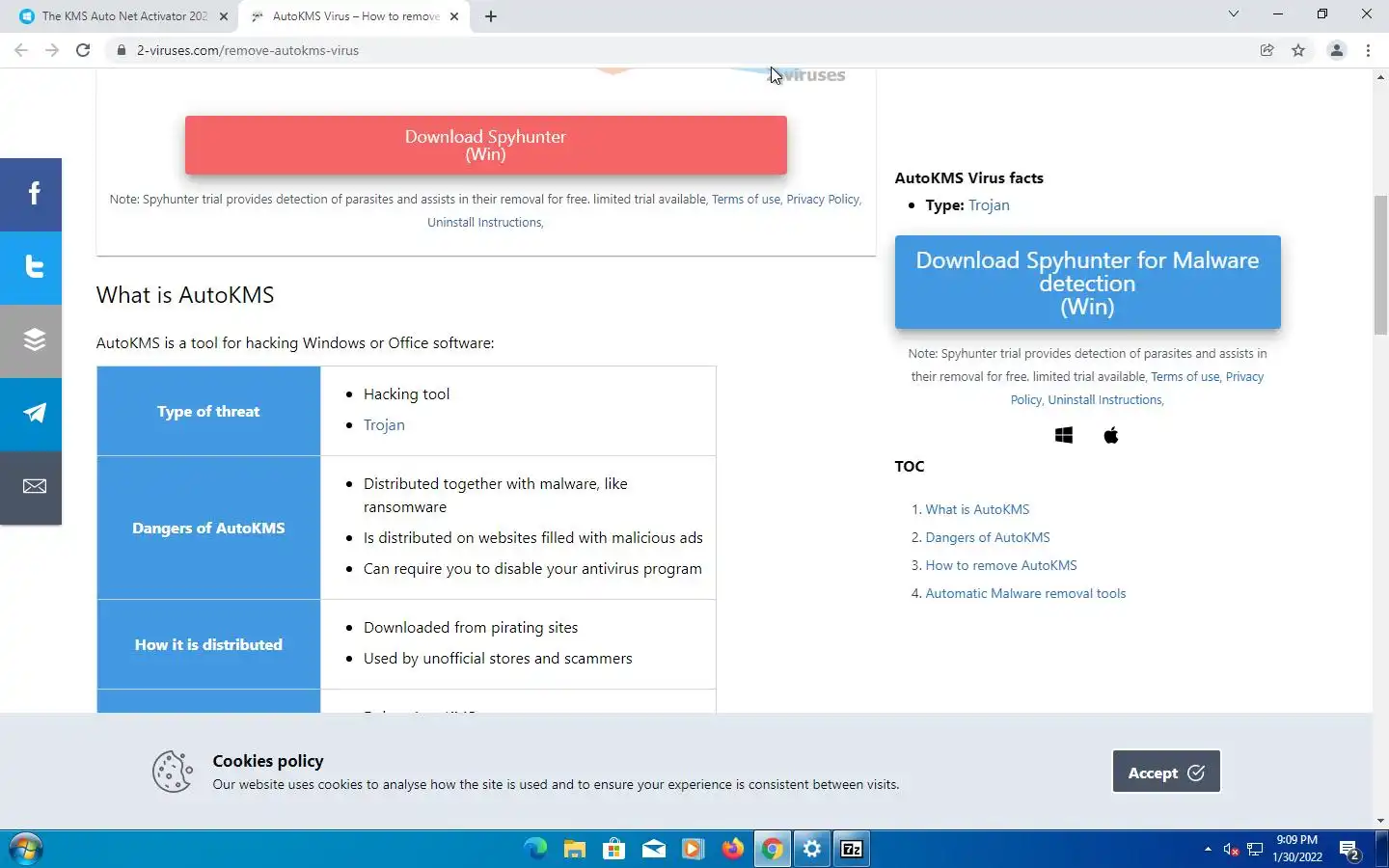Viewport: 1389px width, 868px height.
Task: Click the cookie icon in cookies banner
Action: tap(173, 772)
